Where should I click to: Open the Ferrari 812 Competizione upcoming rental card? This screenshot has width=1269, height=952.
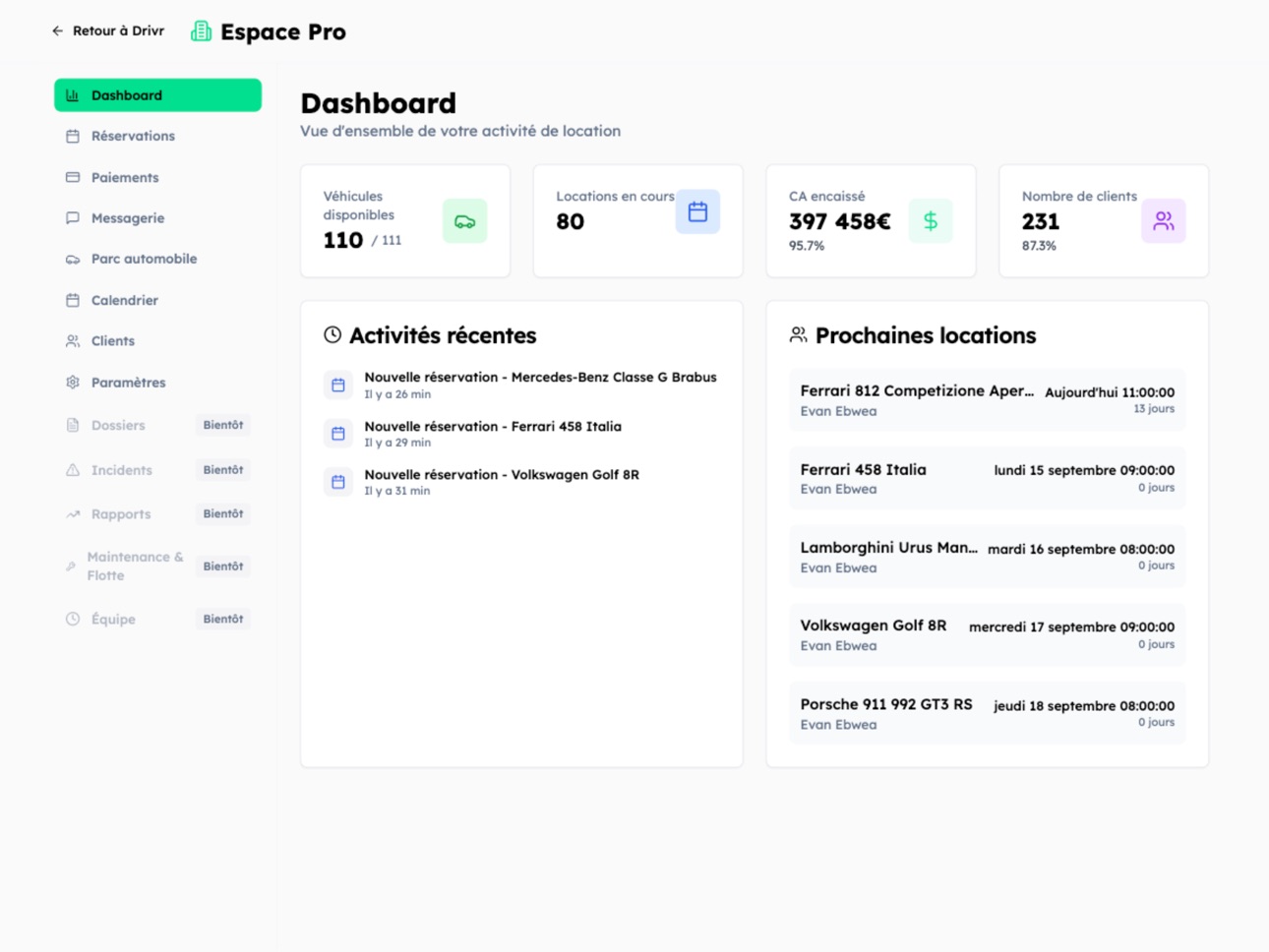click(988, 400)
